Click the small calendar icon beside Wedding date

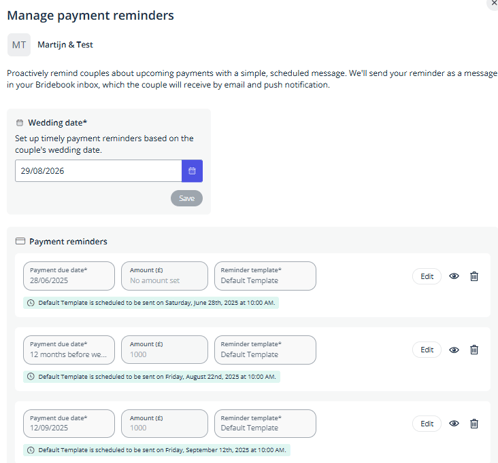pos(20,123)
